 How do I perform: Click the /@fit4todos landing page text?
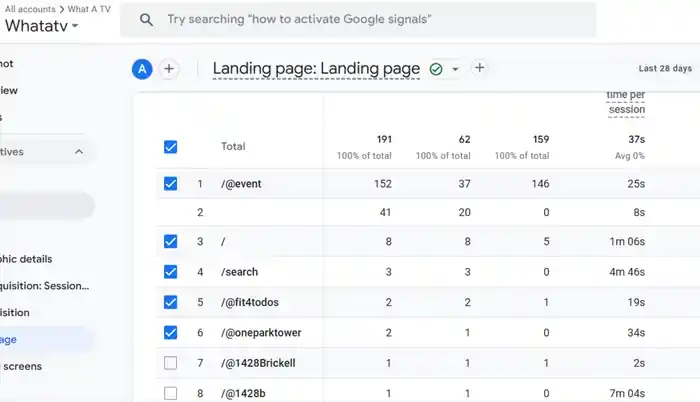(x=250, y=302)
